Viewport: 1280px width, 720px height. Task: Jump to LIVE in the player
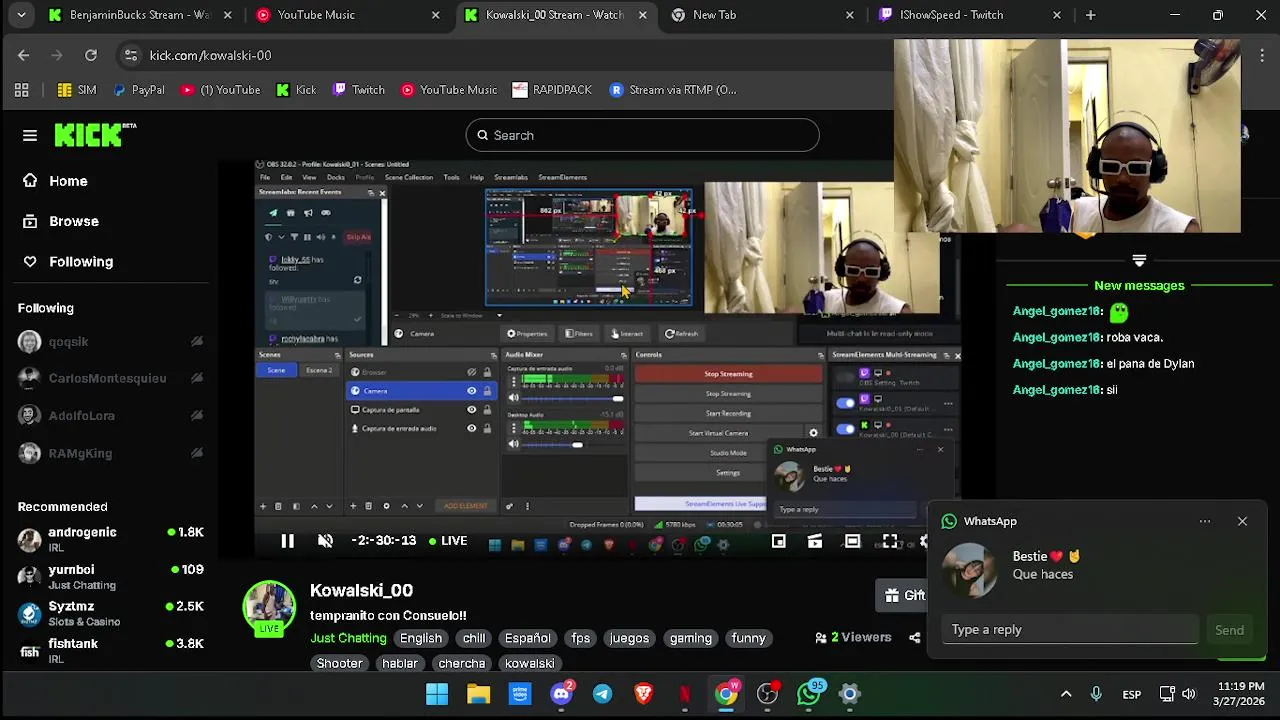448,541
